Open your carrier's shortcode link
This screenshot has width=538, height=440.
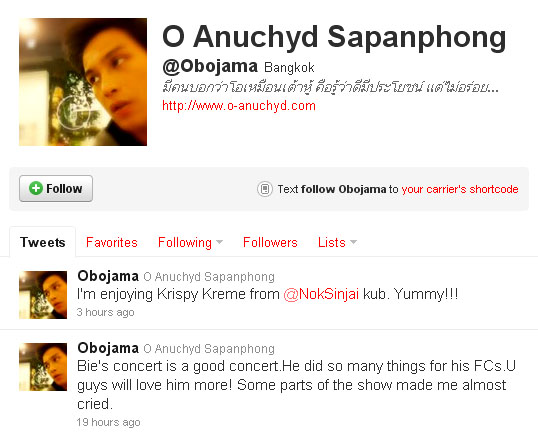point(460,189)
